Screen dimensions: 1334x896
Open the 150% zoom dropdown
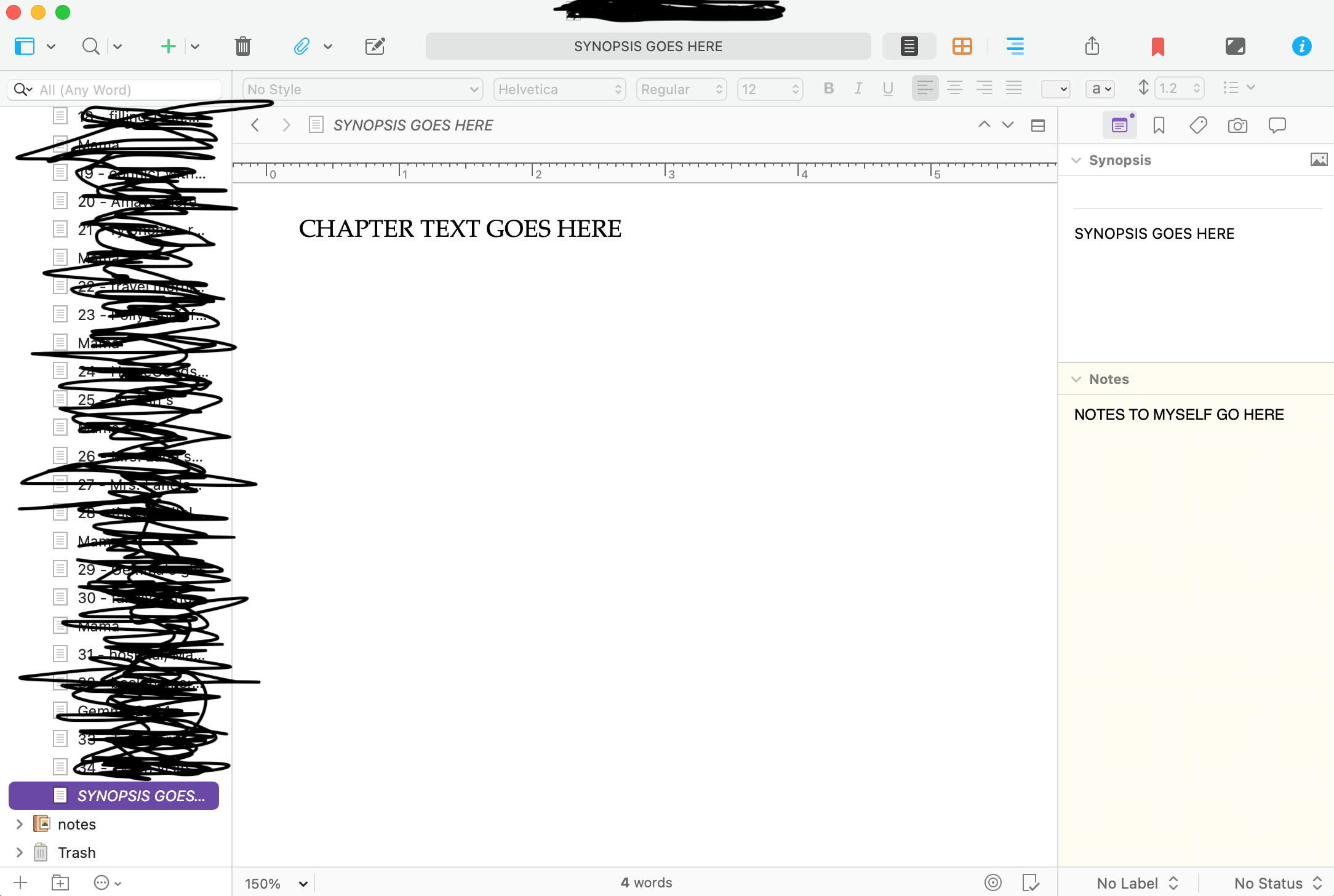[276, 884]
